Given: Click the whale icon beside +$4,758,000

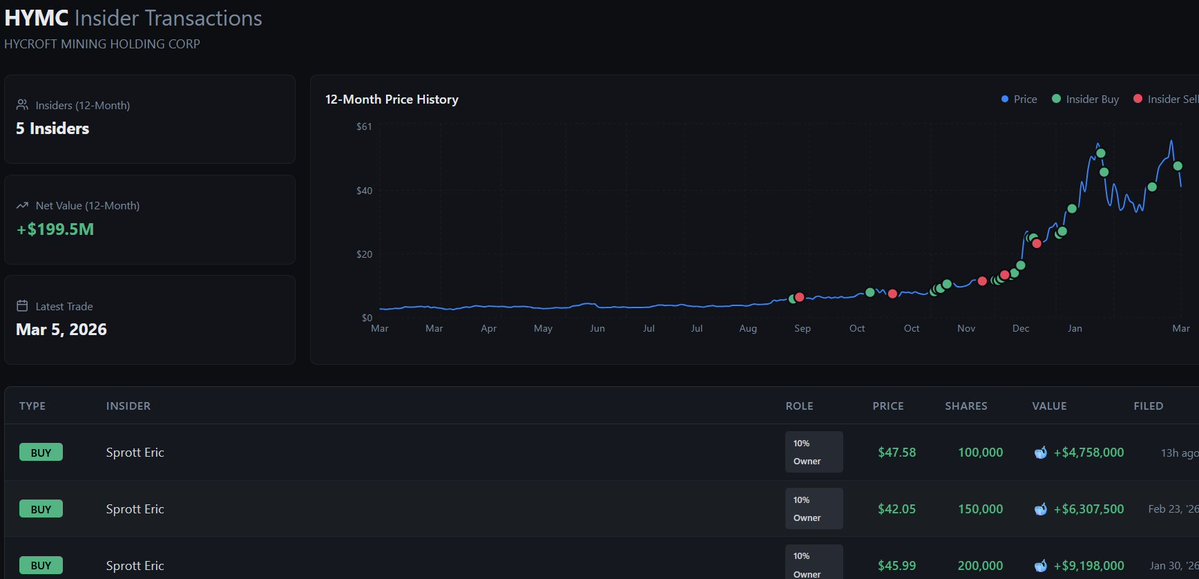Looking at the screenshot, I should point(1041,453).
